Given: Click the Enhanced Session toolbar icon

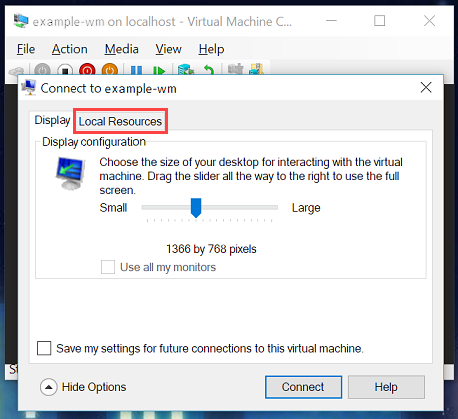Looking at the screenshot, I should click(x=236, y=69).
